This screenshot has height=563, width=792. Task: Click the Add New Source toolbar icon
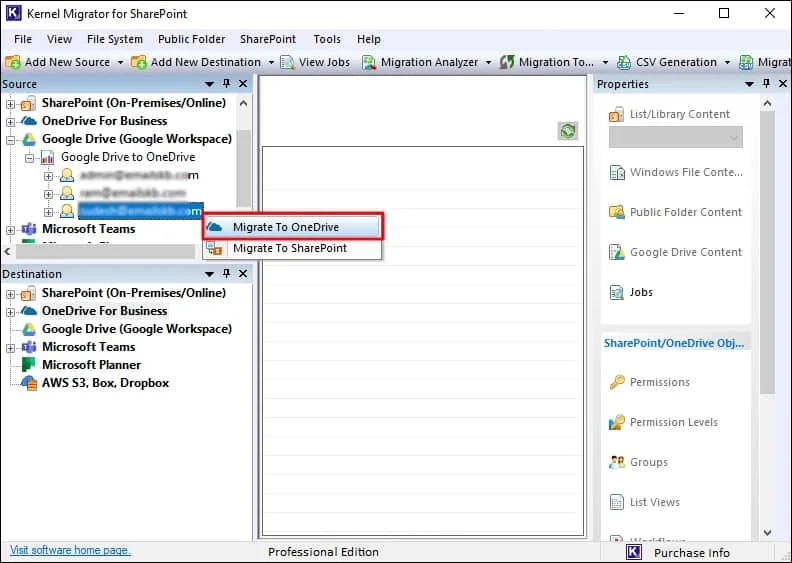pos(13,62)
